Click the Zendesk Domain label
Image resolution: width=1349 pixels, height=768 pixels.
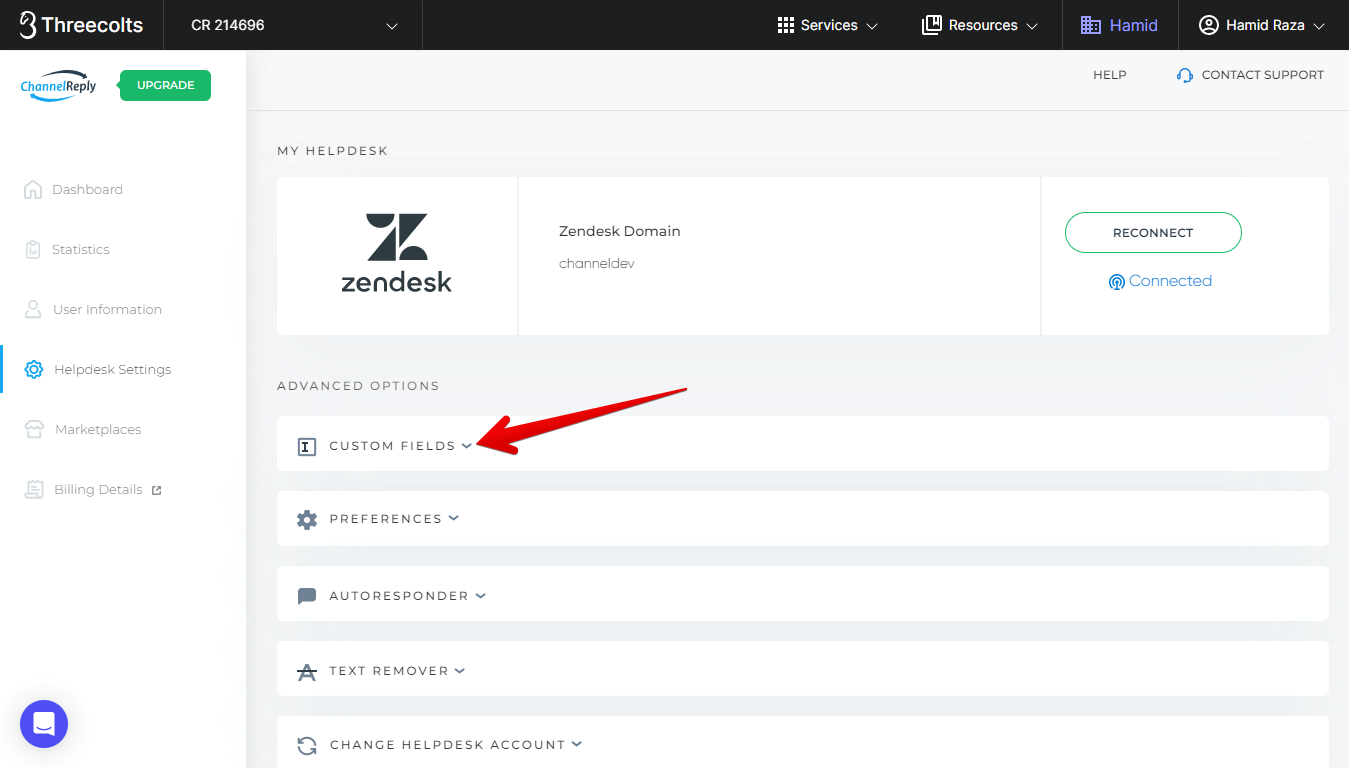[x=620, y=231]
